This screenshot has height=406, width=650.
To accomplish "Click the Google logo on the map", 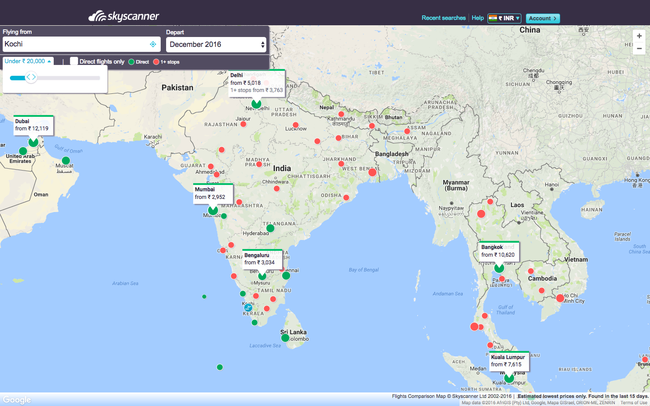I will click(17, 400).
